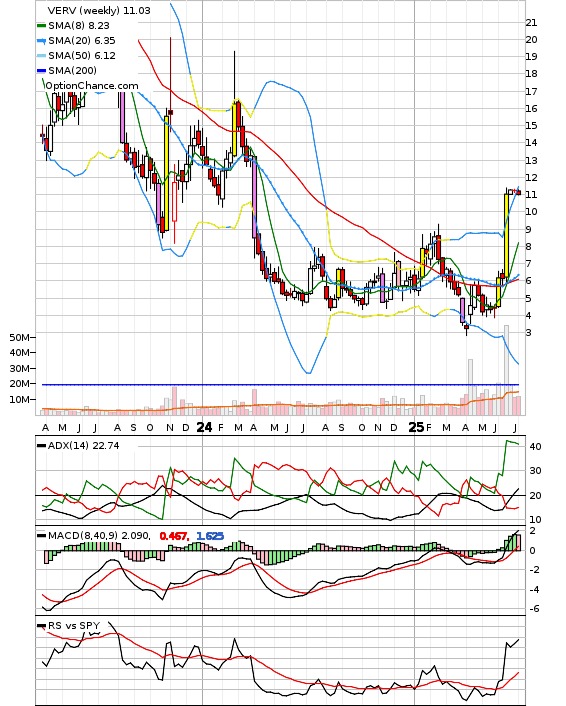Click the red MACD value 0.467
This screenshot has width=566, height=706.
click(174, 536)
